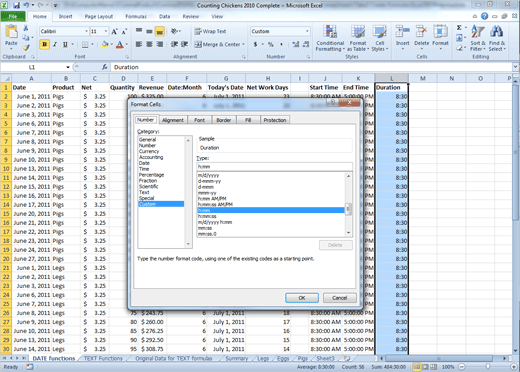This screenshot has height=372, width=520.
Task: Select the Normal view status bar icon
Action: [416, 367]
